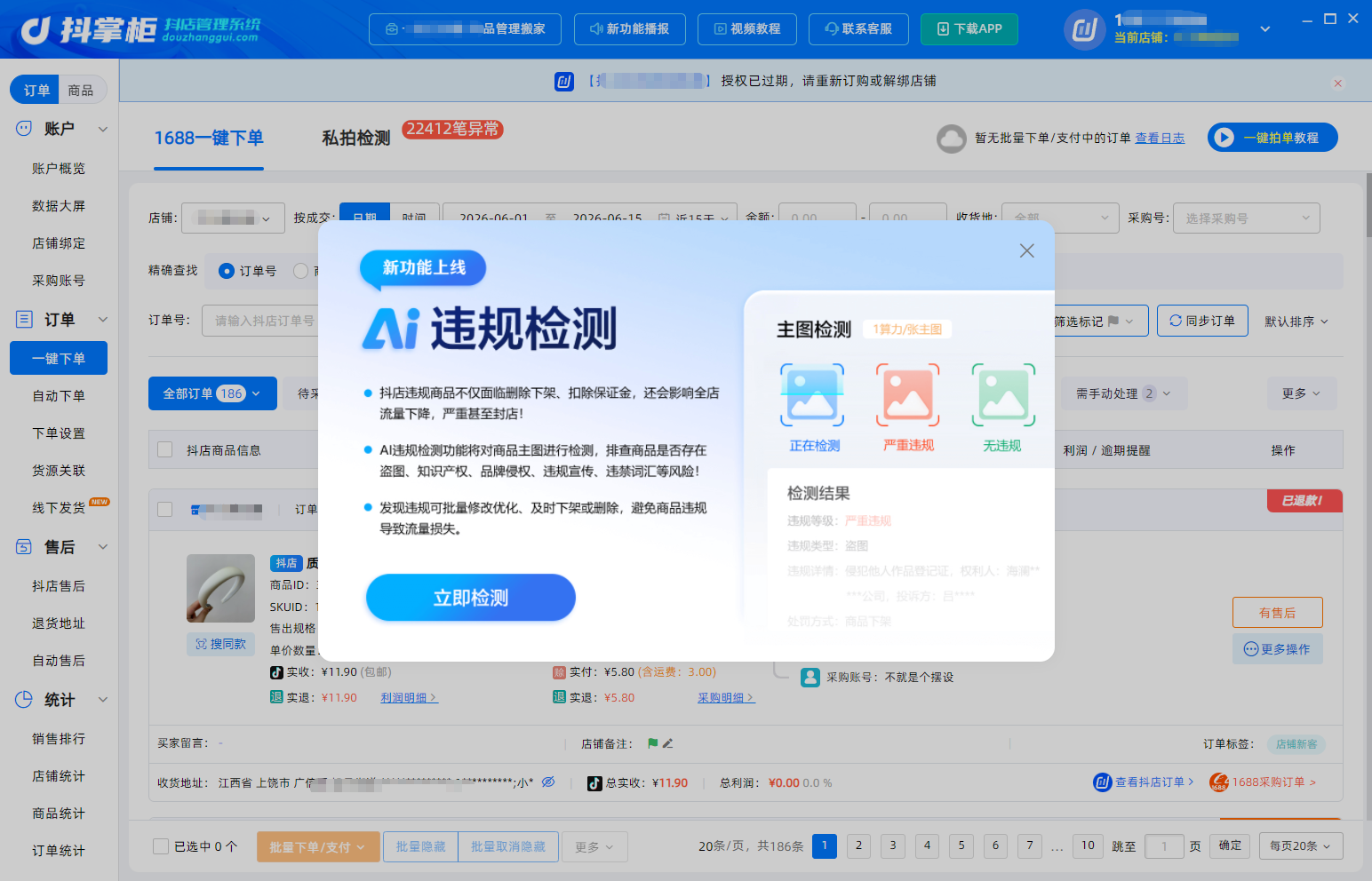Edit store remark with pencil icon

click(x=668, y=743)
